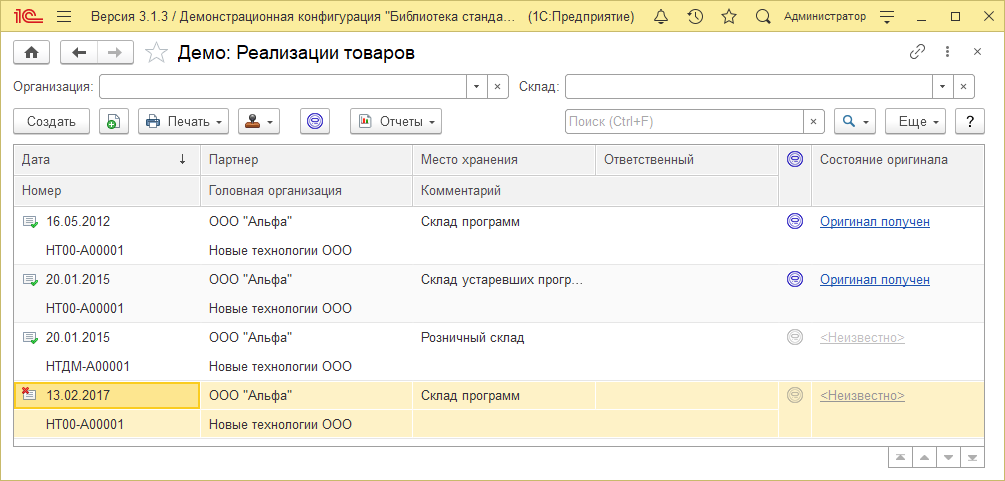Open Отчеты dropdown menu
This screenshot has height=481, width=1005.
coord(396,121)
